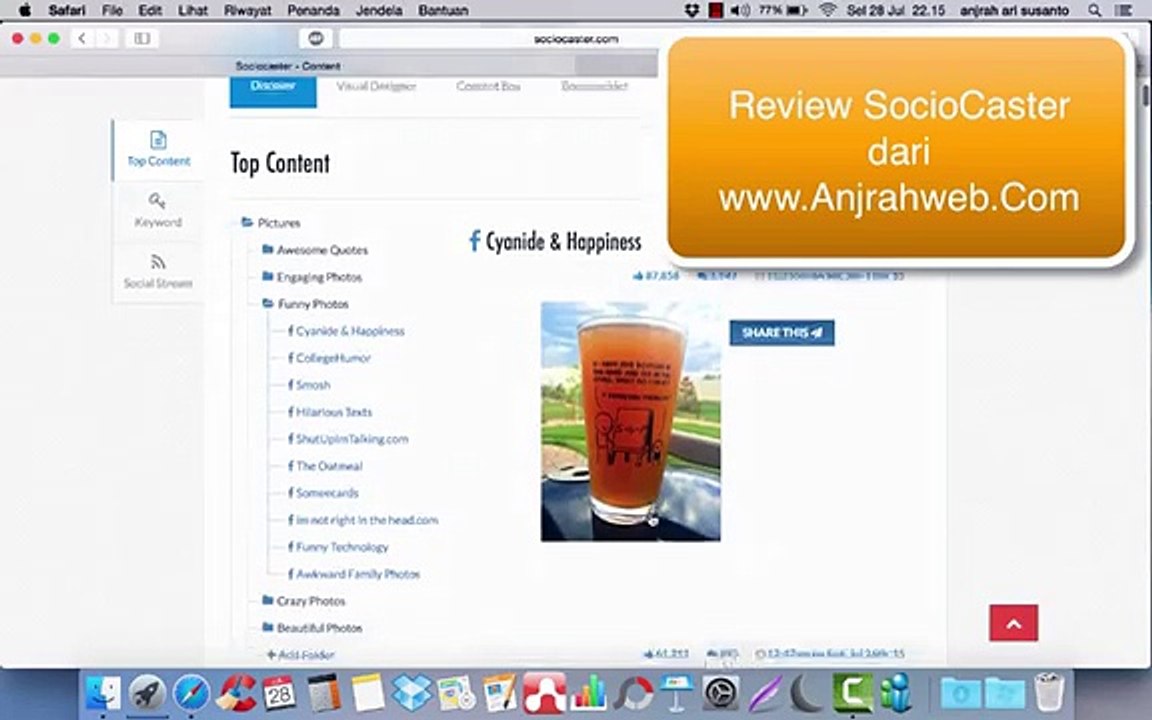Image resolution: width=1152 pixels, height=720 pixels.
Task: Open the yellow Notes icon in the Dock
Action: click(x=367, y=693)
